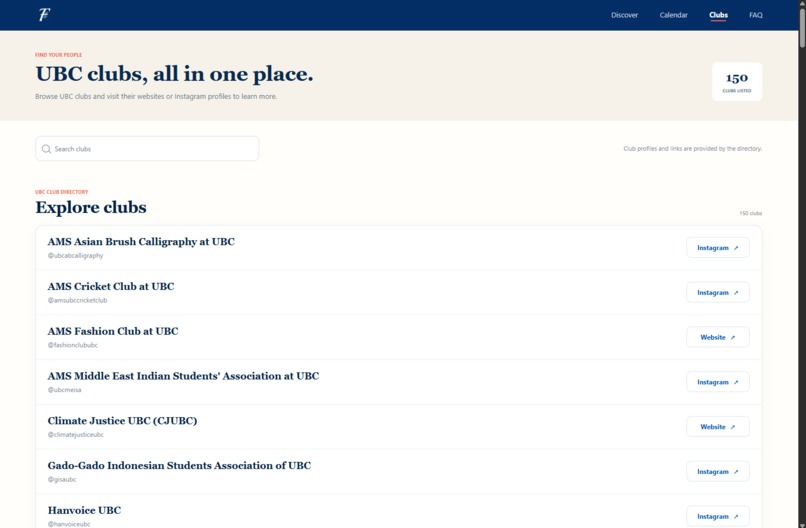Screen dimensions: 806x528
Task: Focus the Search clubs field
Action: (147, 149)
